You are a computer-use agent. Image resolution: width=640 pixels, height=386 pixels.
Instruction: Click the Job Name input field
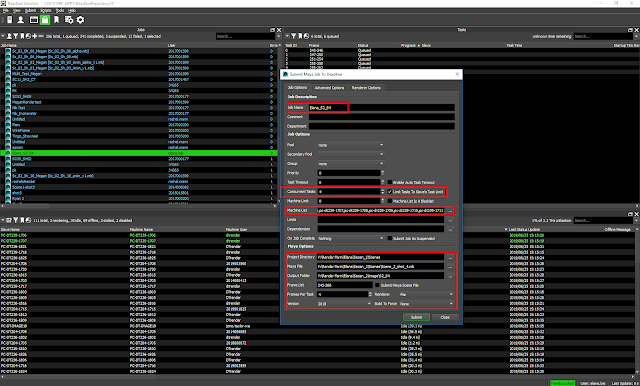[381, 108]
